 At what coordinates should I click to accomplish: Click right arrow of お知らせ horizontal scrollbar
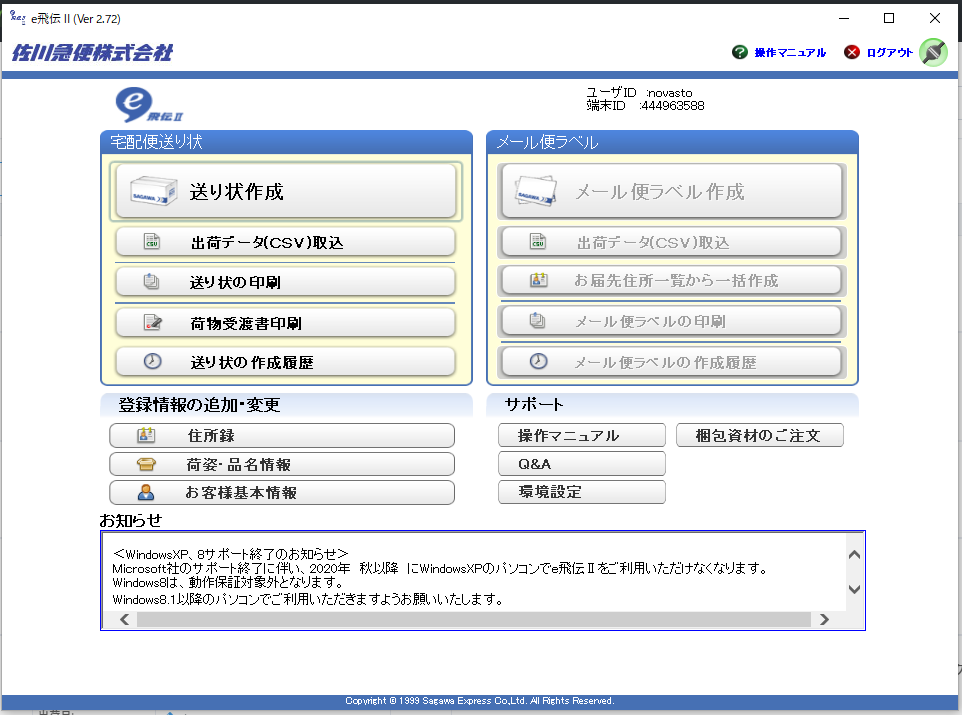tap(824, 619)
